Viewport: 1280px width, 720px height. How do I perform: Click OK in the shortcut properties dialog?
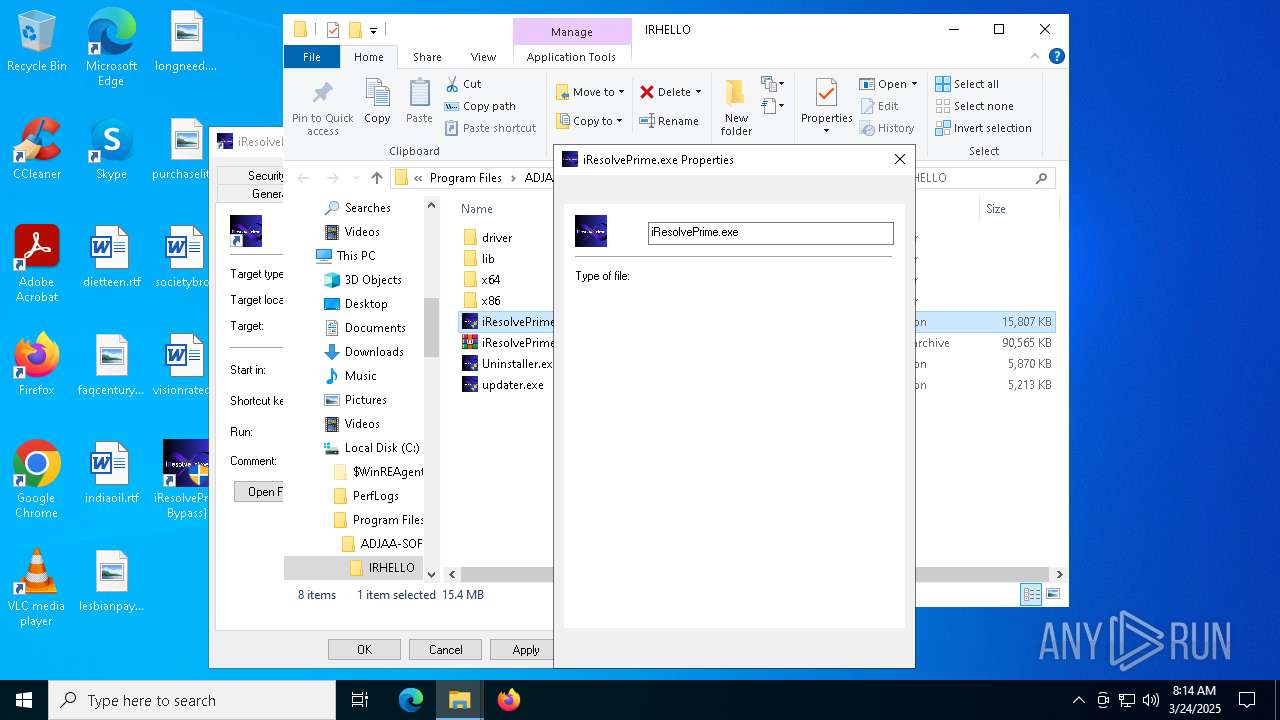pyautogui.click(x=364, y=650)
